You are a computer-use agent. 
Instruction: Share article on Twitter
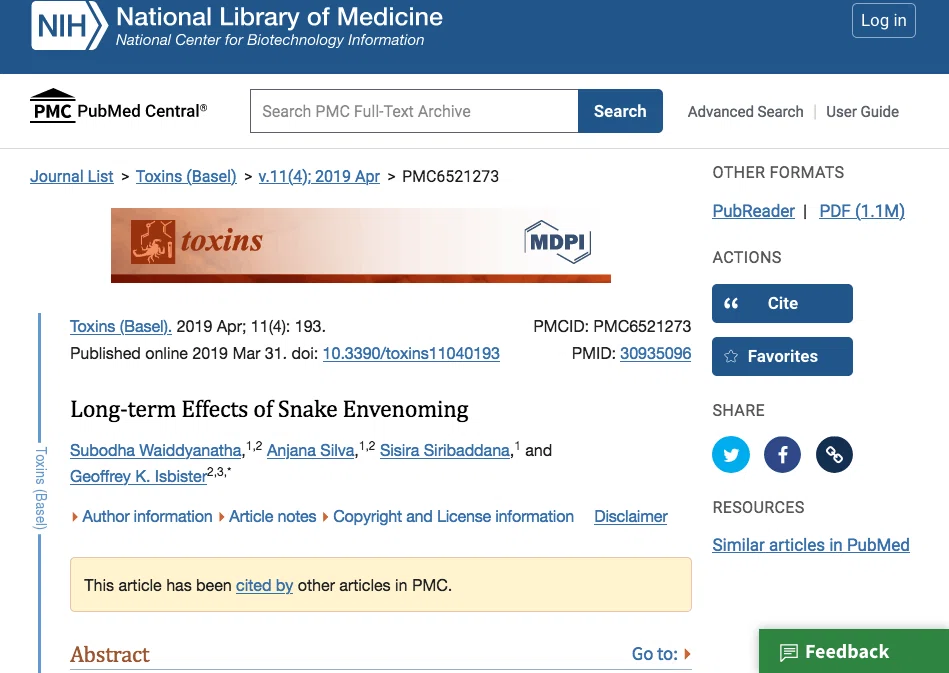pyautogui.click(x=731, y=454)
